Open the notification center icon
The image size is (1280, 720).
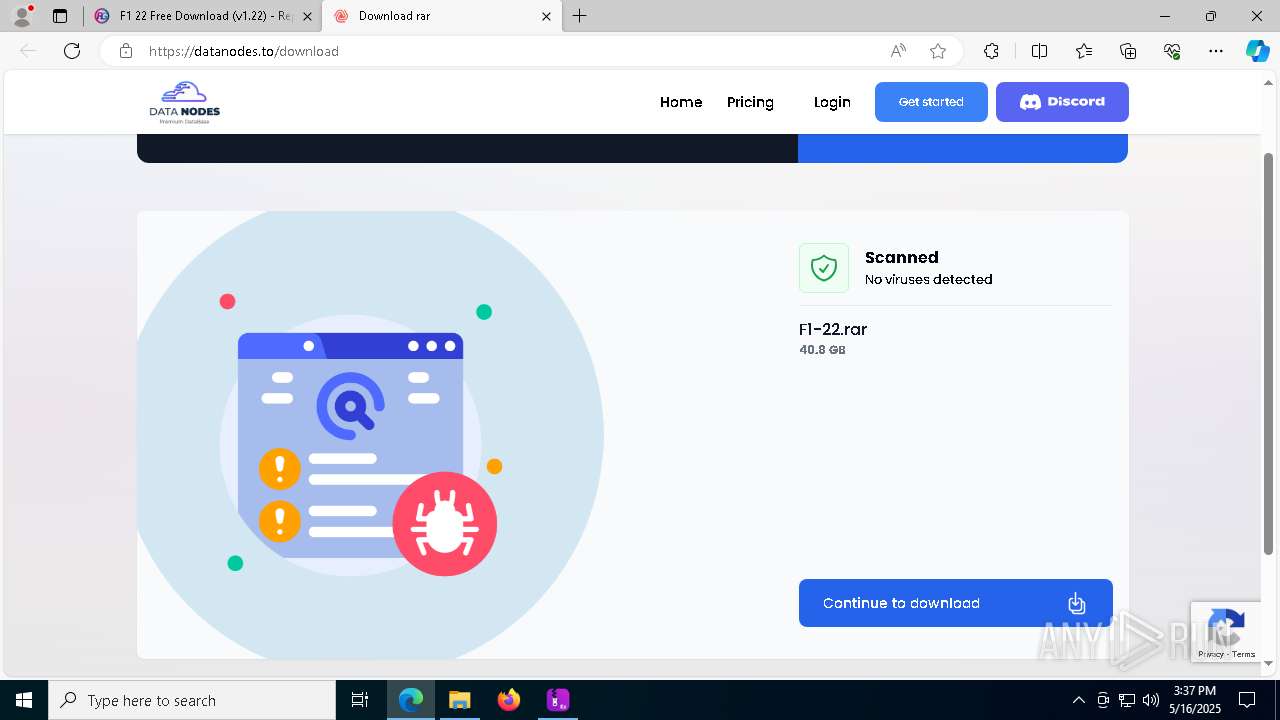coord(1247,700)
